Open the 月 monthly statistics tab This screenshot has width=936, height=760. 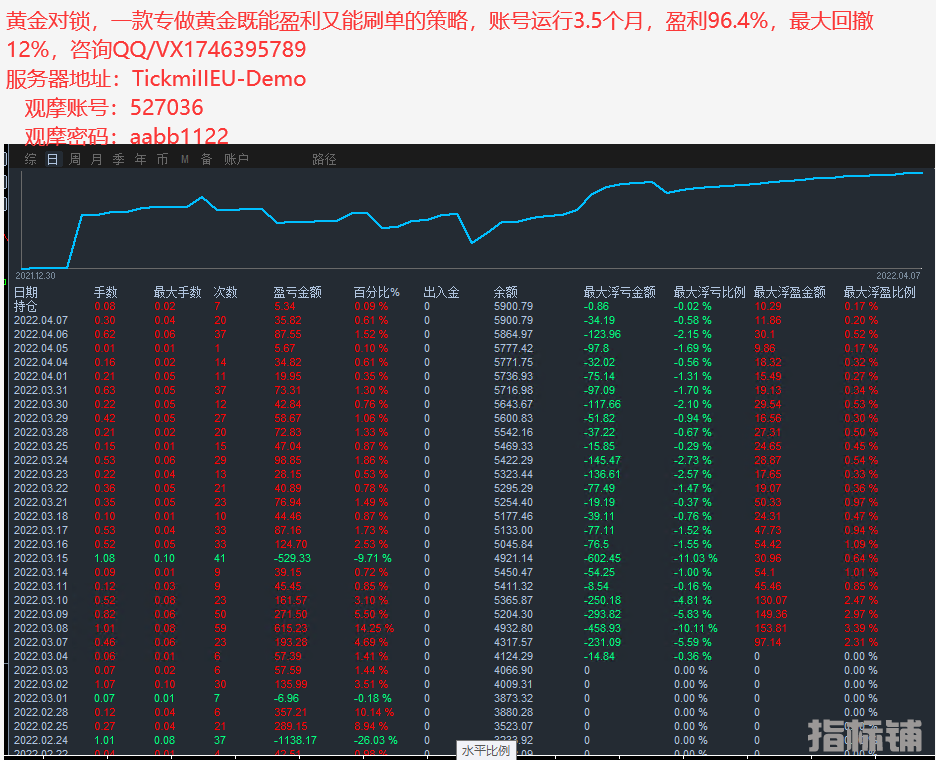click(x=97, y=159)
